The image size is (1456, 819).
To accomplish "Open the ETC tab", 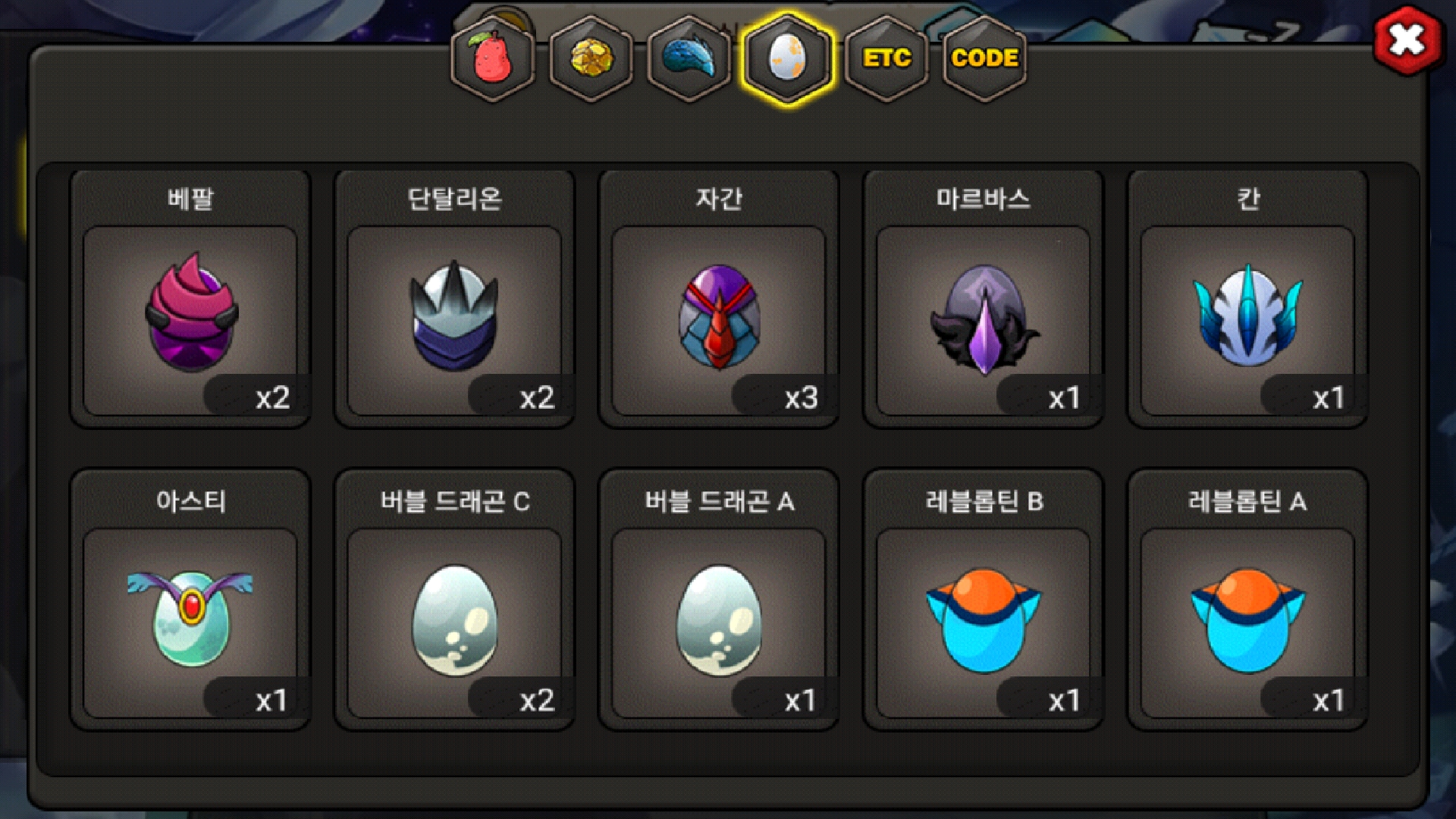I will [886, 58].
